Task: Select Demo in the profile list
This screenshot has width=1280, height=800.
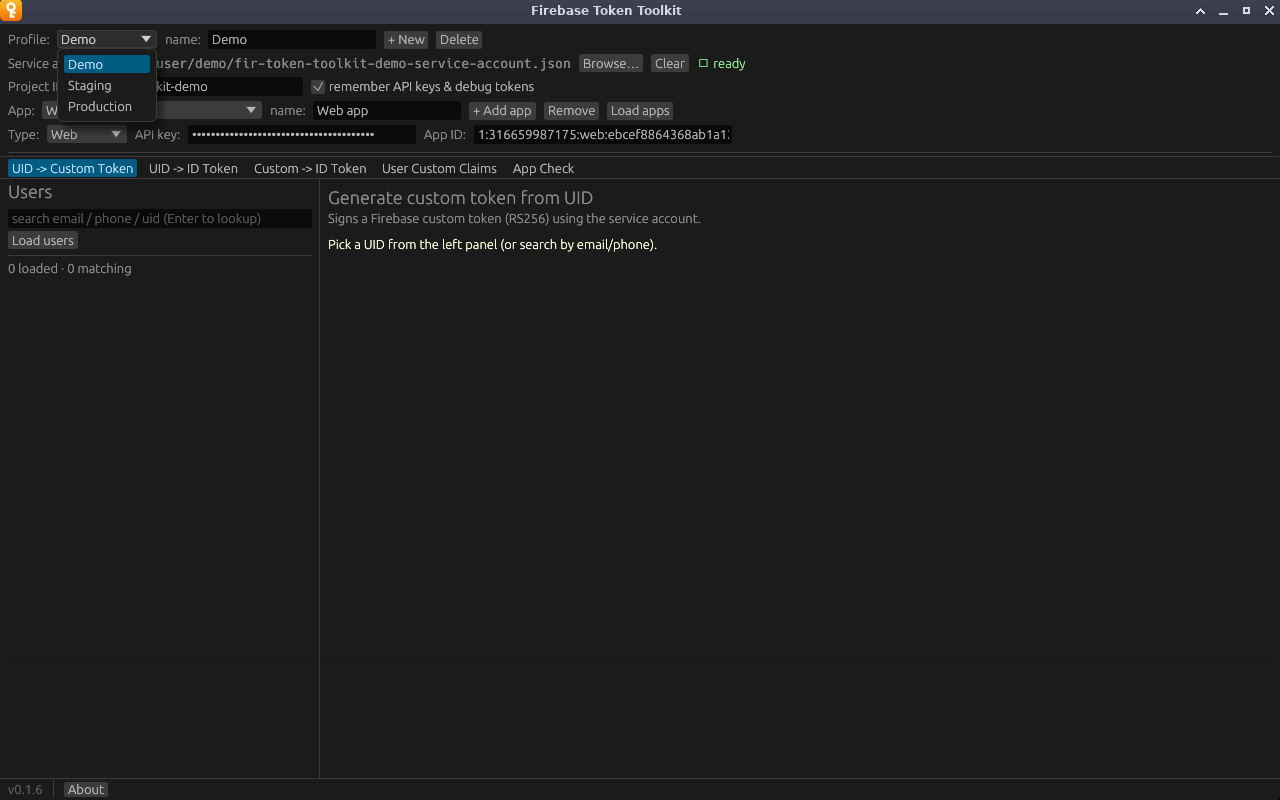Action: click(107, 65)
